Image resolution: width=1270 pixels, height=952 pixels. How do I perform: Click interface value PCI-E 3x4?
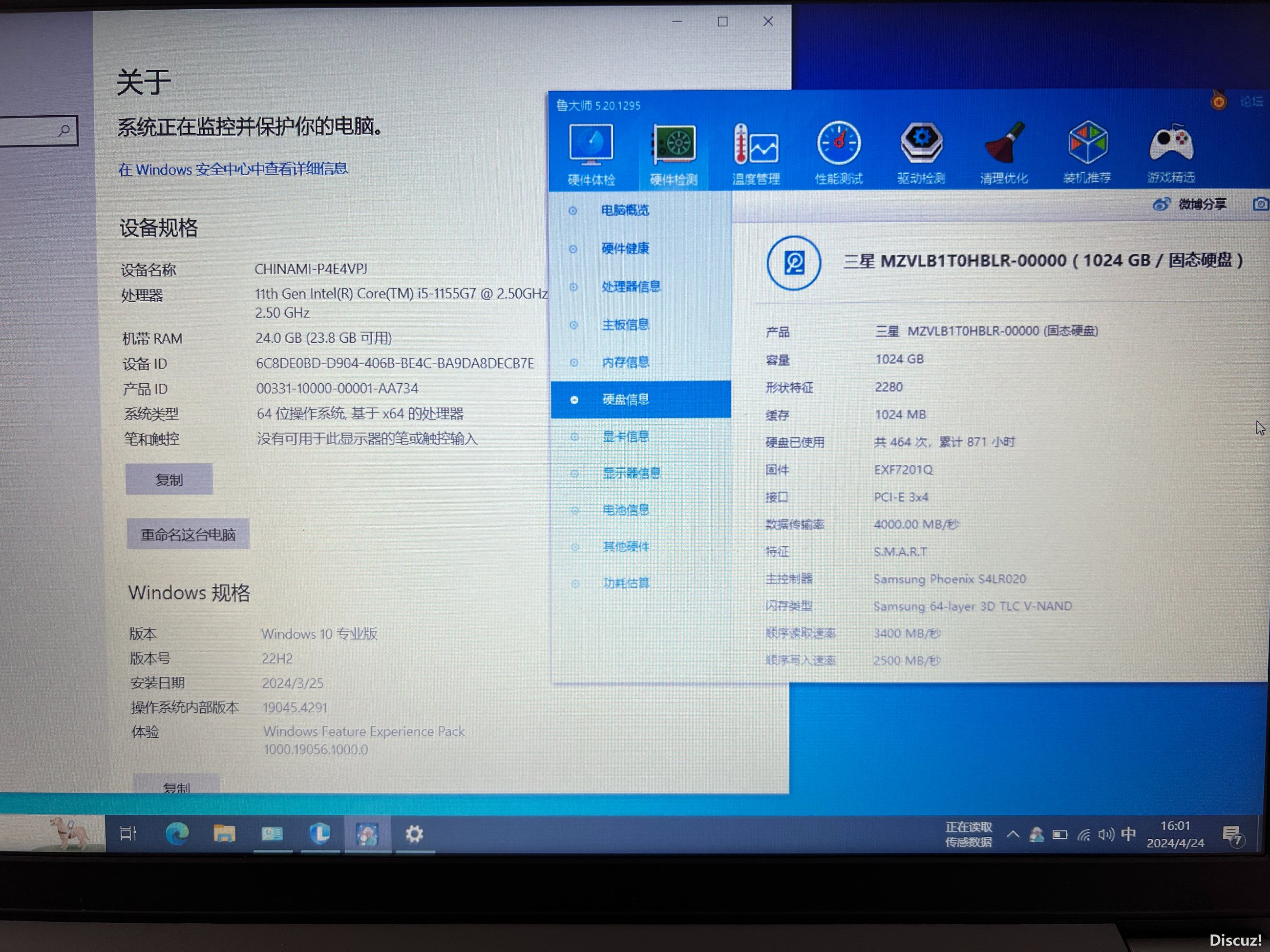coord(901,497)
